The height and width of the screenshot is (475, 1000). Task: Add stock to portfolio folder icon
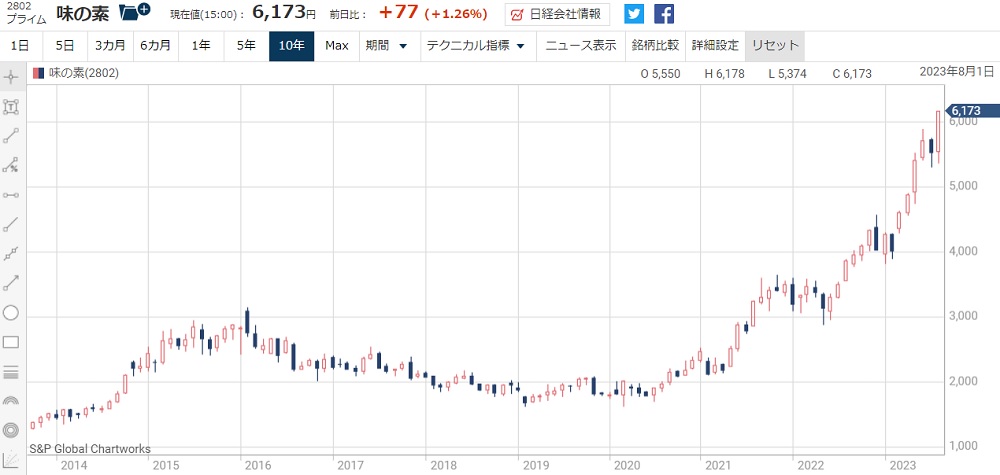pyautogui.click(x=135, y=11)
